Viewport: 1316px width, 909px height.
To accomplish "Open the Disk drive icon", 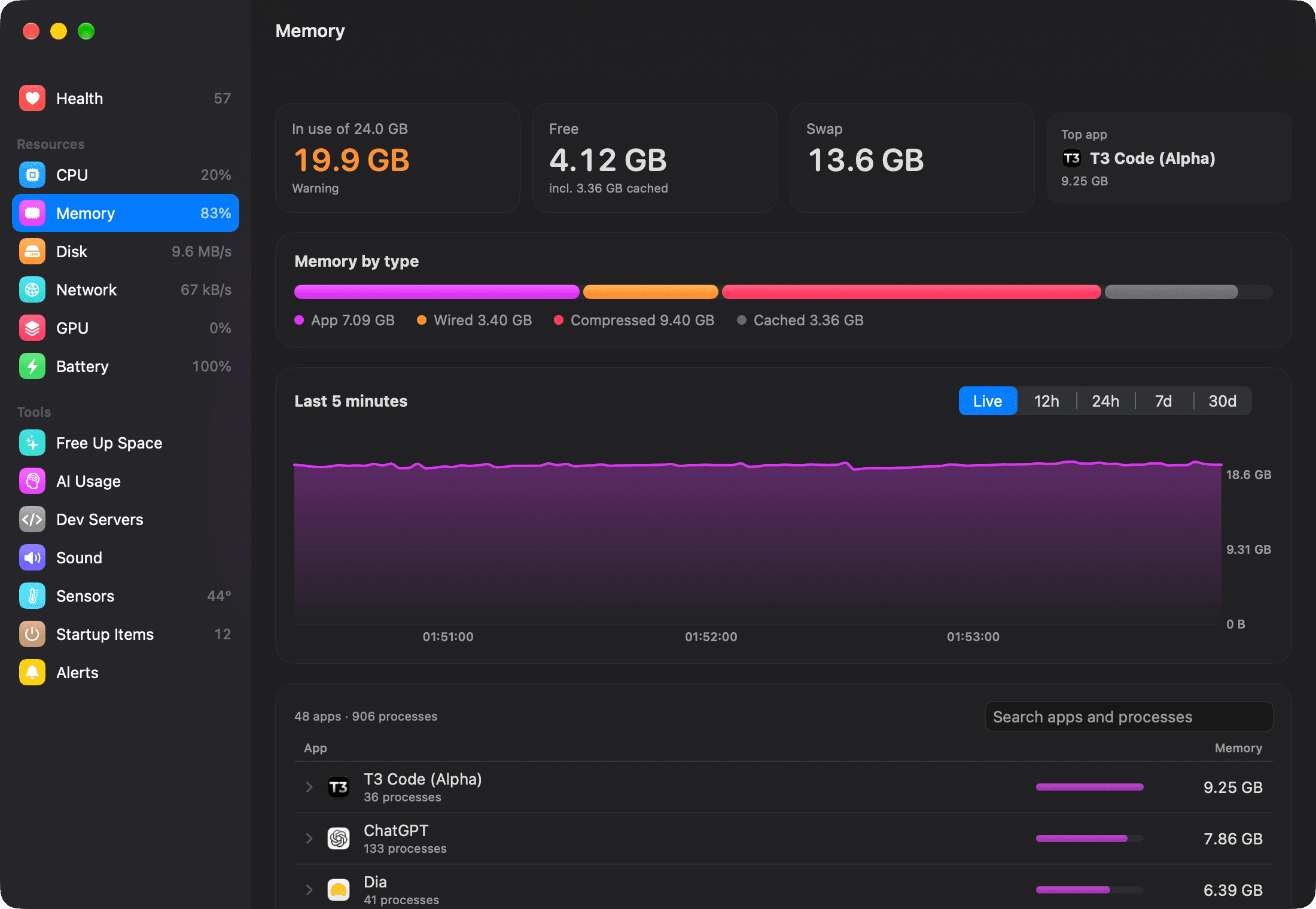I will 32,252.
